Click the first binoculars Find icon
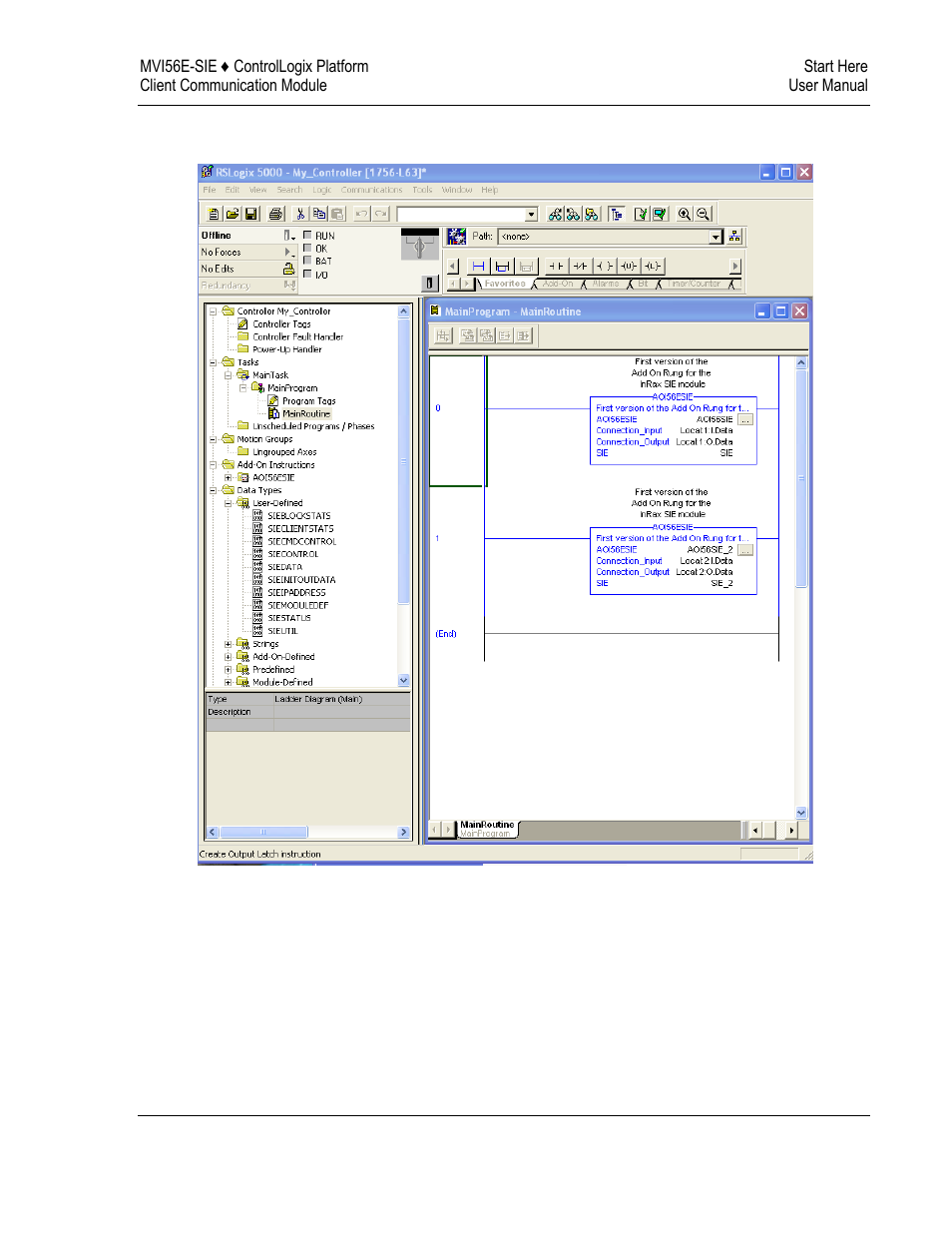This screenshot has height=1233, width=952. (x=556, y=214)
